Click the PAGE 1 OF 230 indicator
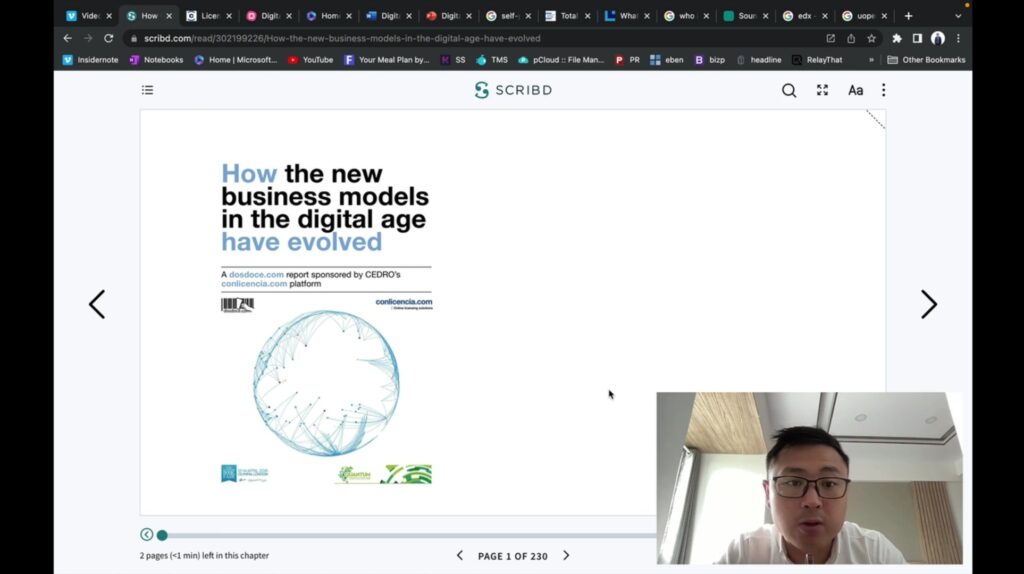 (513, 556)
